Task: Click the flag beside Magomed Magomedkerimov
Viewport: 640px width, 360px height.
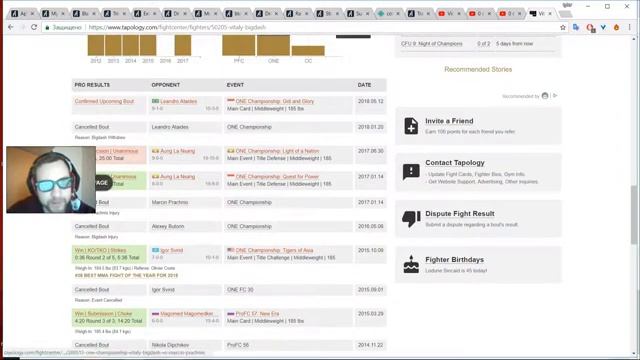Action: (x=156, y=314)
